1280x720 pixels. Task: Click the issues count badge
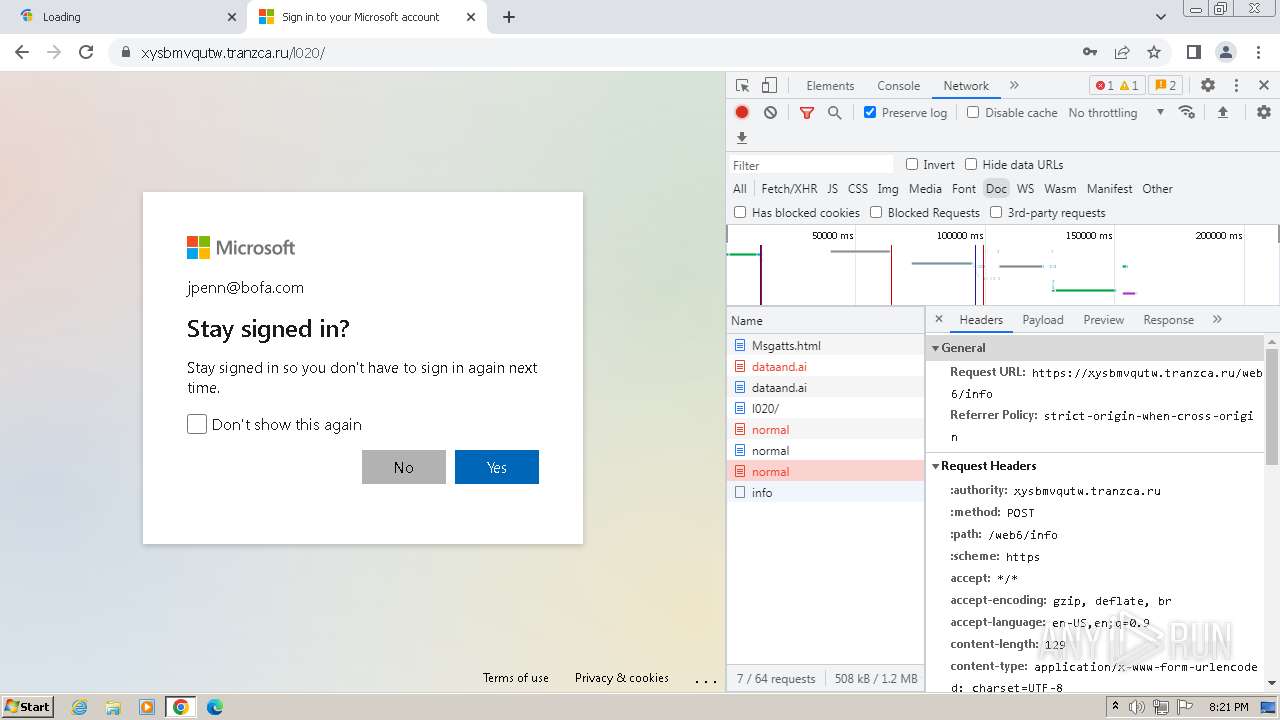tap(1164, 86)
